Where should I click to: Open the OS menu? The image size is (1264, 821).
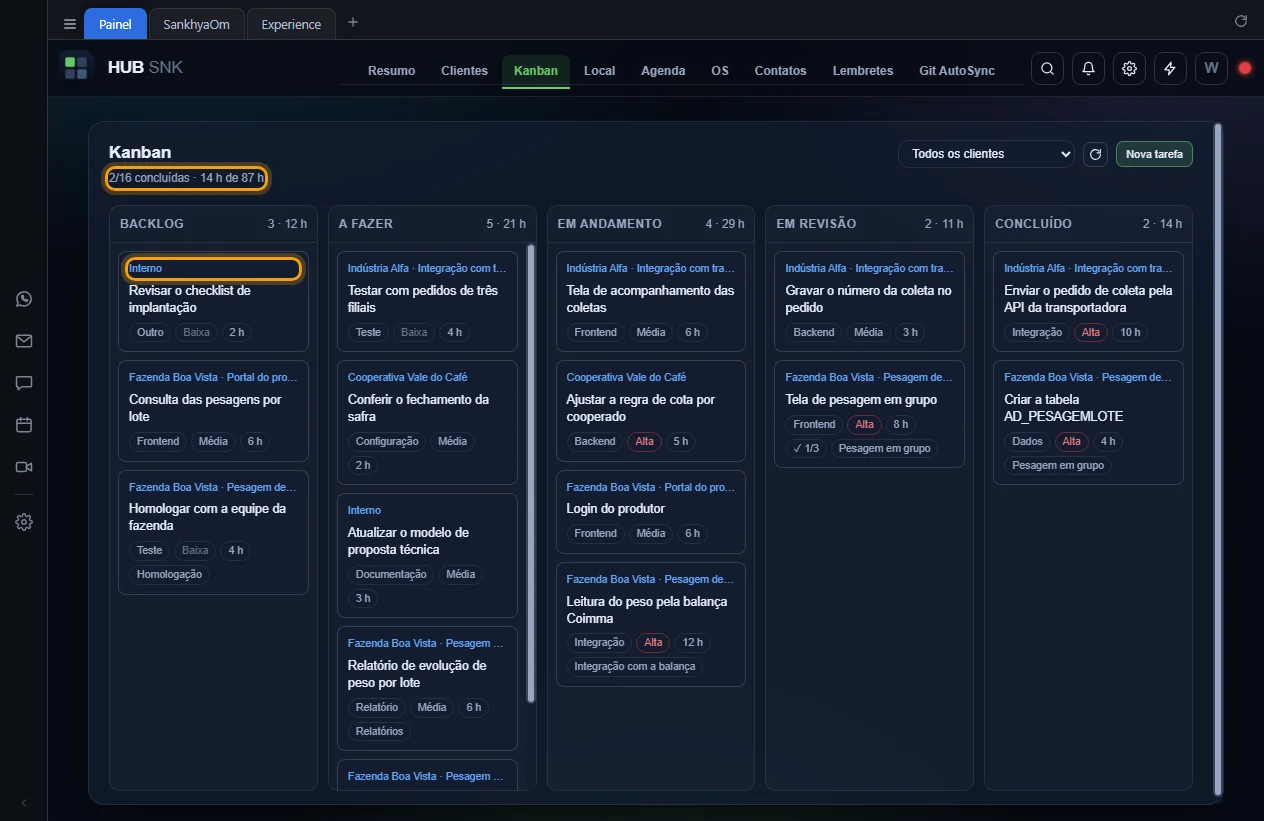coord(720,71)
